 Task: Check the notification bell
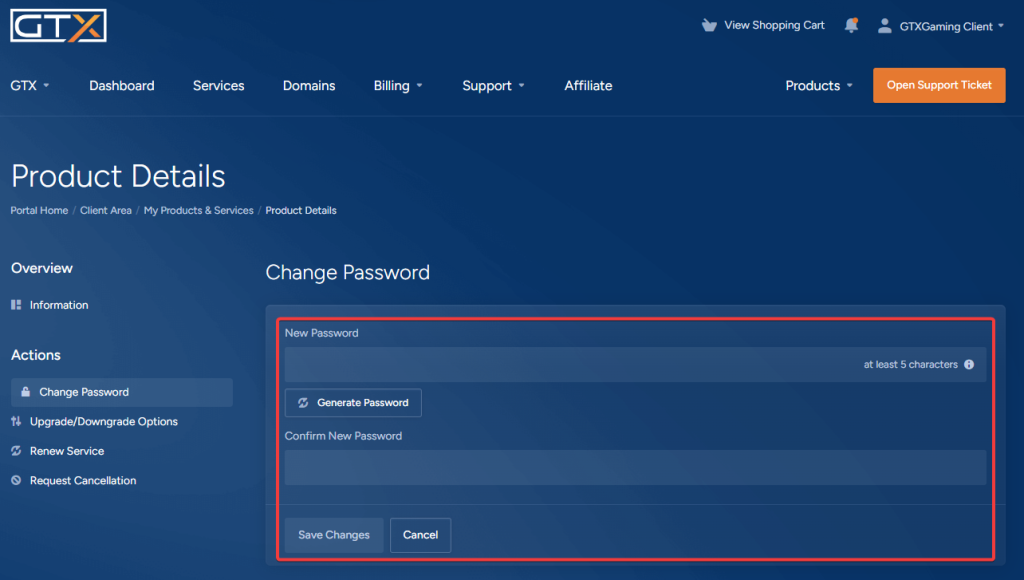(x=851, y=25)
